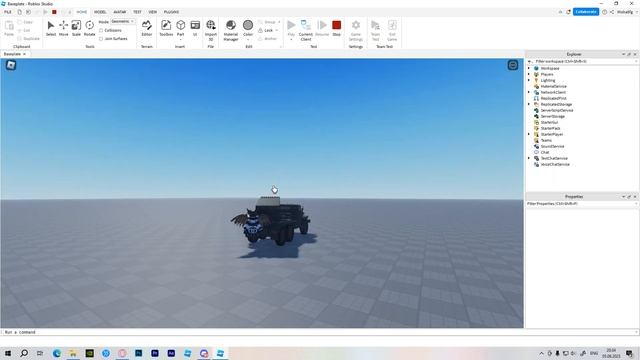
Task: Activate the Scale tool
Action: click(x=76, y=29)
